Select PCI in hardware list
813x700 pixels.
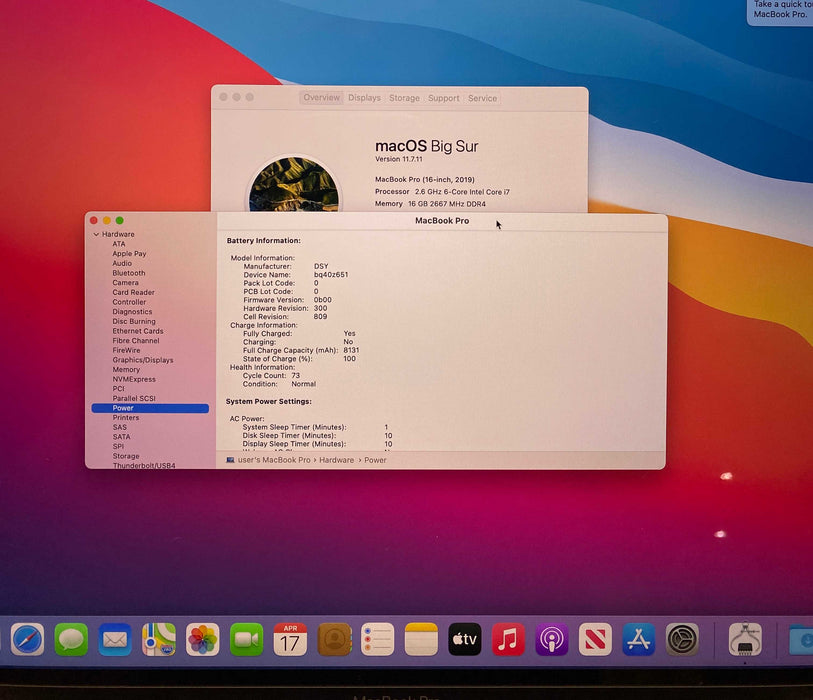(118, 389)
